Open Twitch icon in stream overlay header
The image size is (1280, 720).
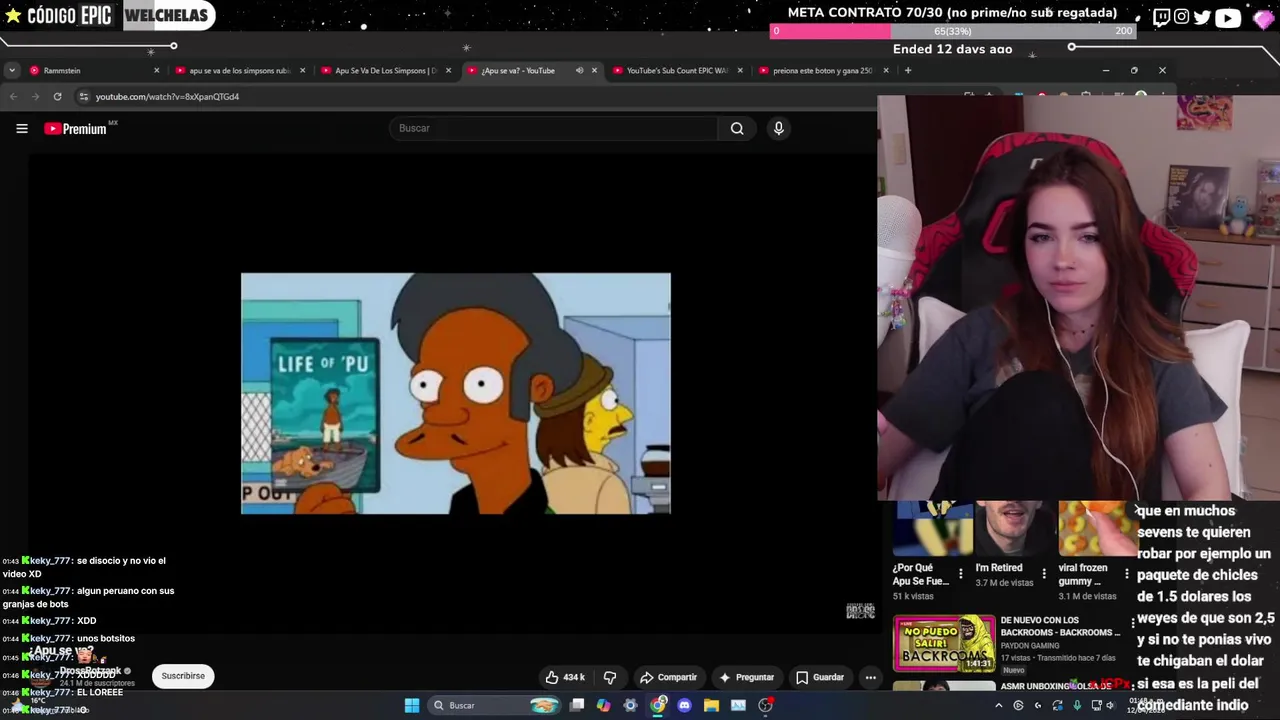pyautogui.click(x=1161, y=16)
